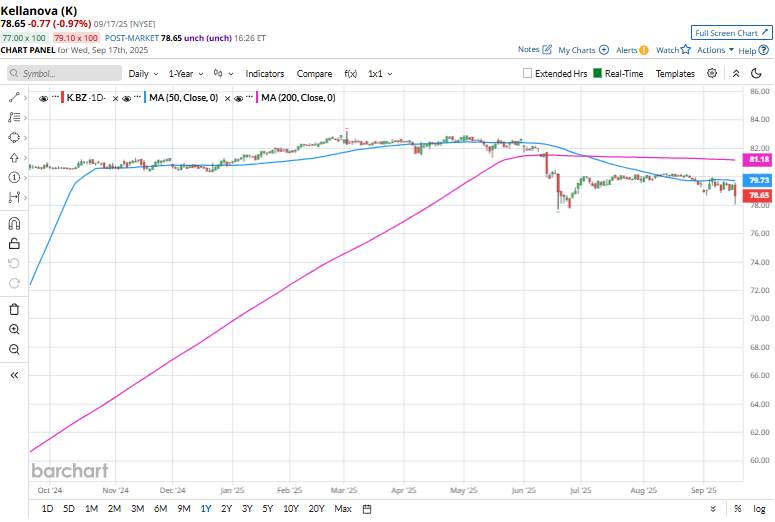Remove the MA 50 indicator
The width and height of the screenshot is (775, 522).
227,98
